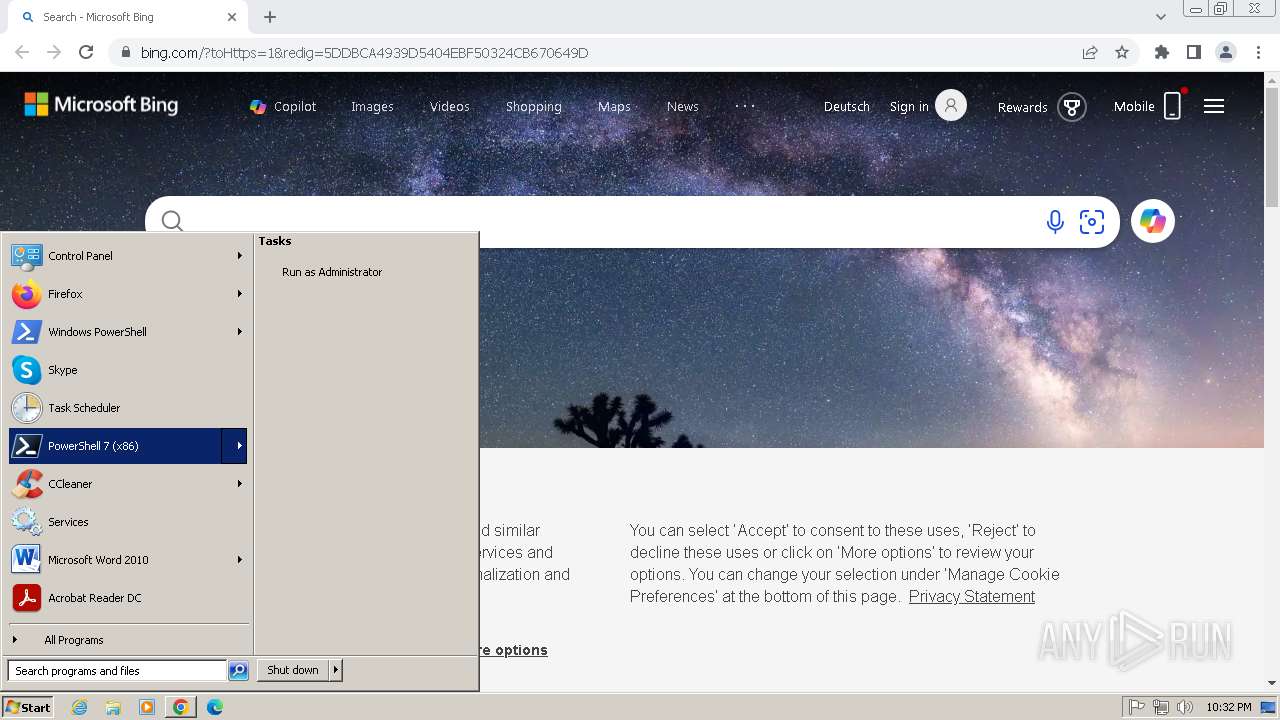Open Bing visual search camera icon

click(x=1092, y=222)
